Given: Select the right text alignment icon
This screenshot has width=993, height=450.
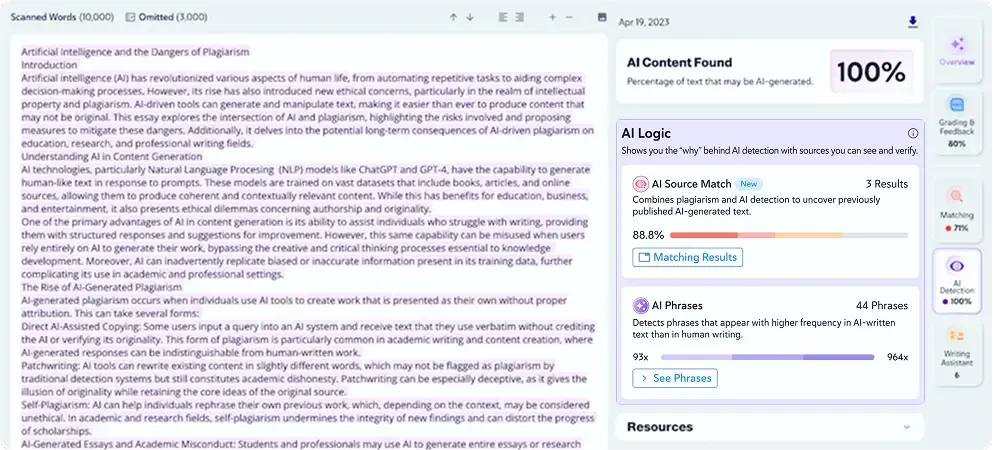Looking at the screenshot, I should 519,18.
